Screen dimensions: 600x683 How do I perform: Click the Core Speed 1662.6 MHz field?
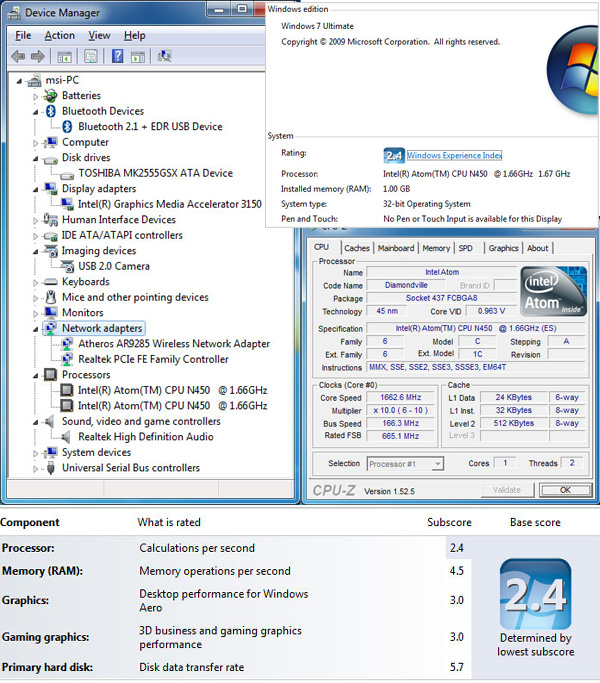pos(400,397)
